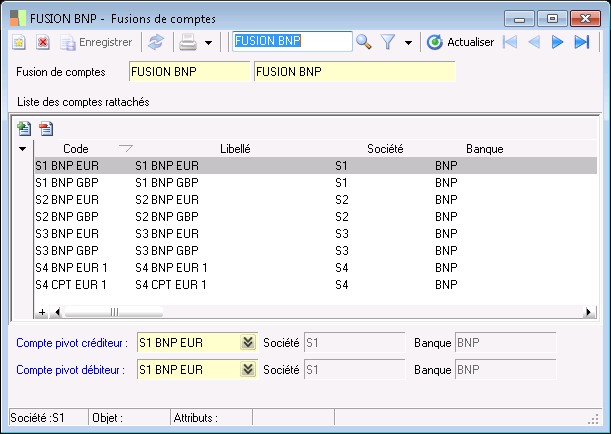Image resolution: width=611 pixels, height=434 pixels.
Task: Click the blue sync arrows icon
Action: coord(156,42)
